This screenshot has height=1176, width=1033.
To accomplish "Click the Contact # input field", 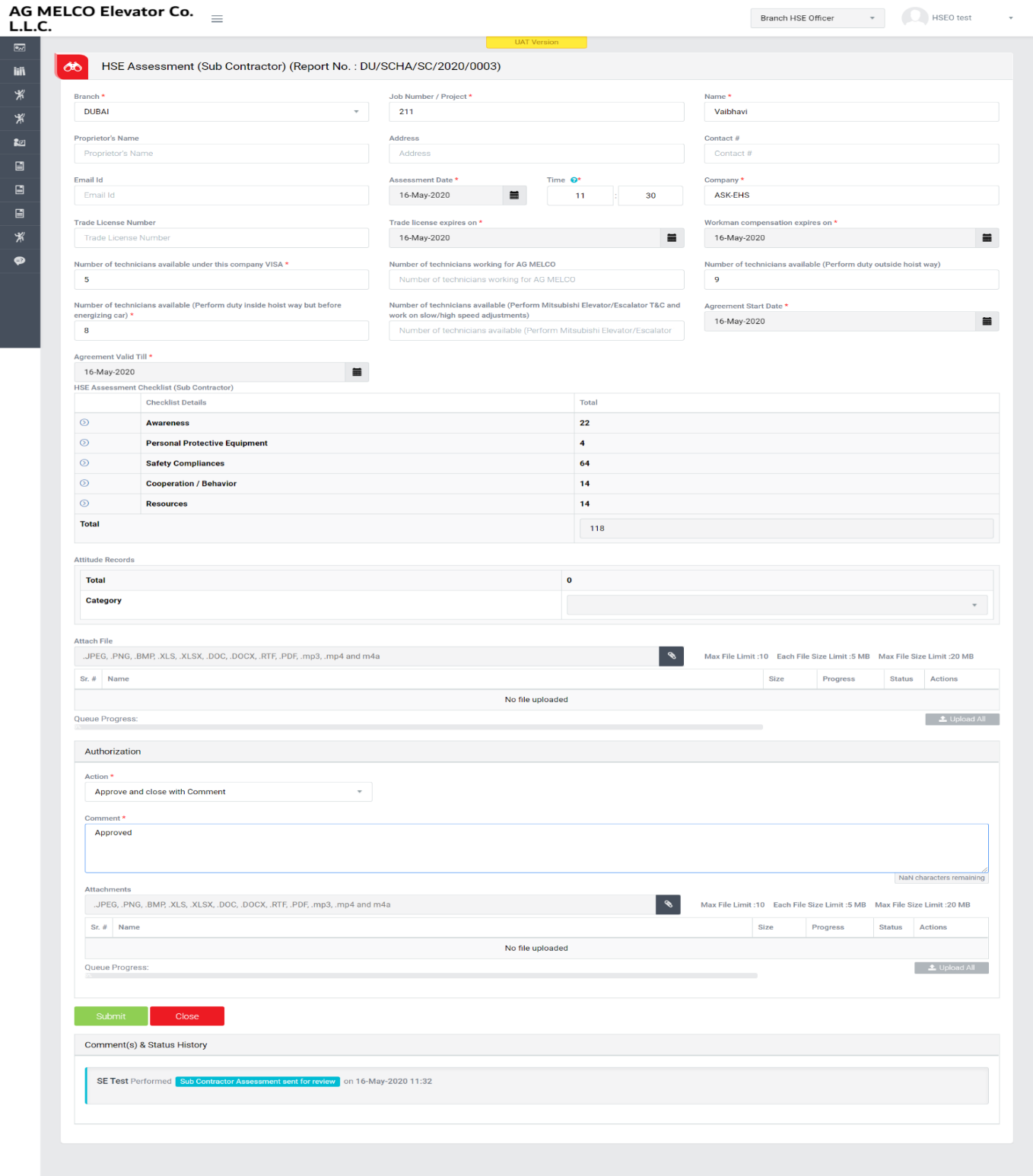I will 851,154.
